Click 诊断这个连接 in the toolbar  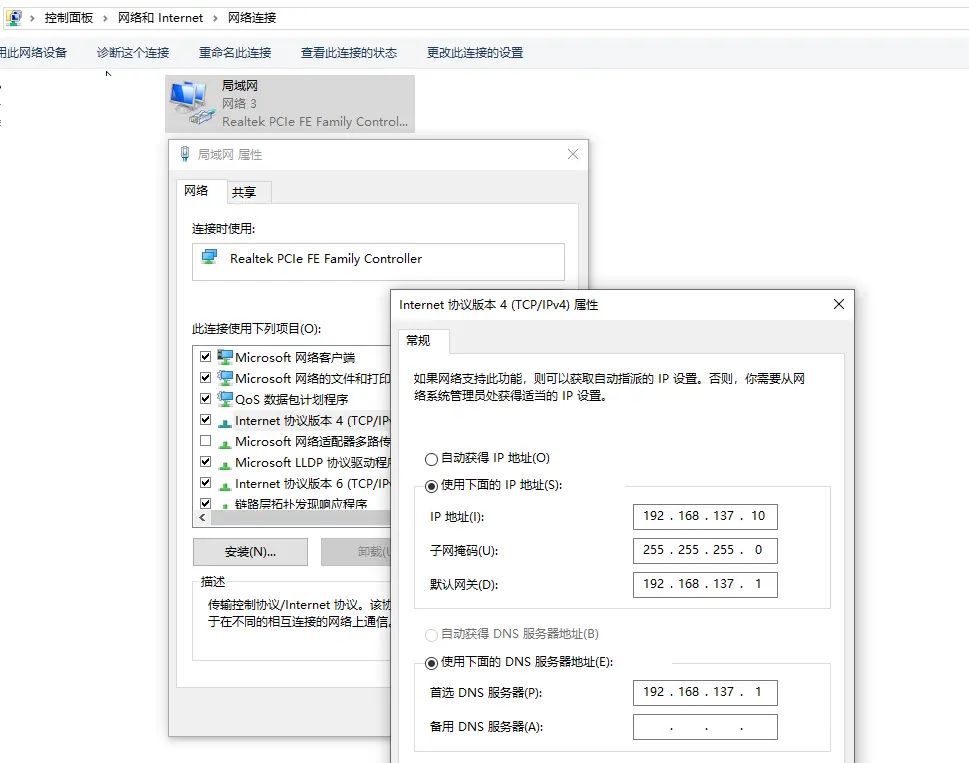point(133,53)
